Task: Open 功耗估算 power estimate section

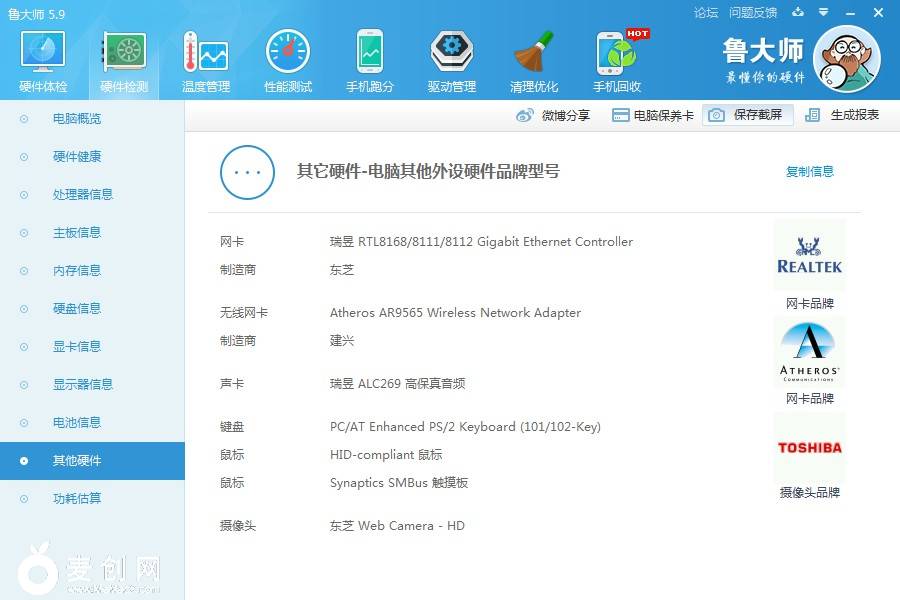Action: [77, 499]
